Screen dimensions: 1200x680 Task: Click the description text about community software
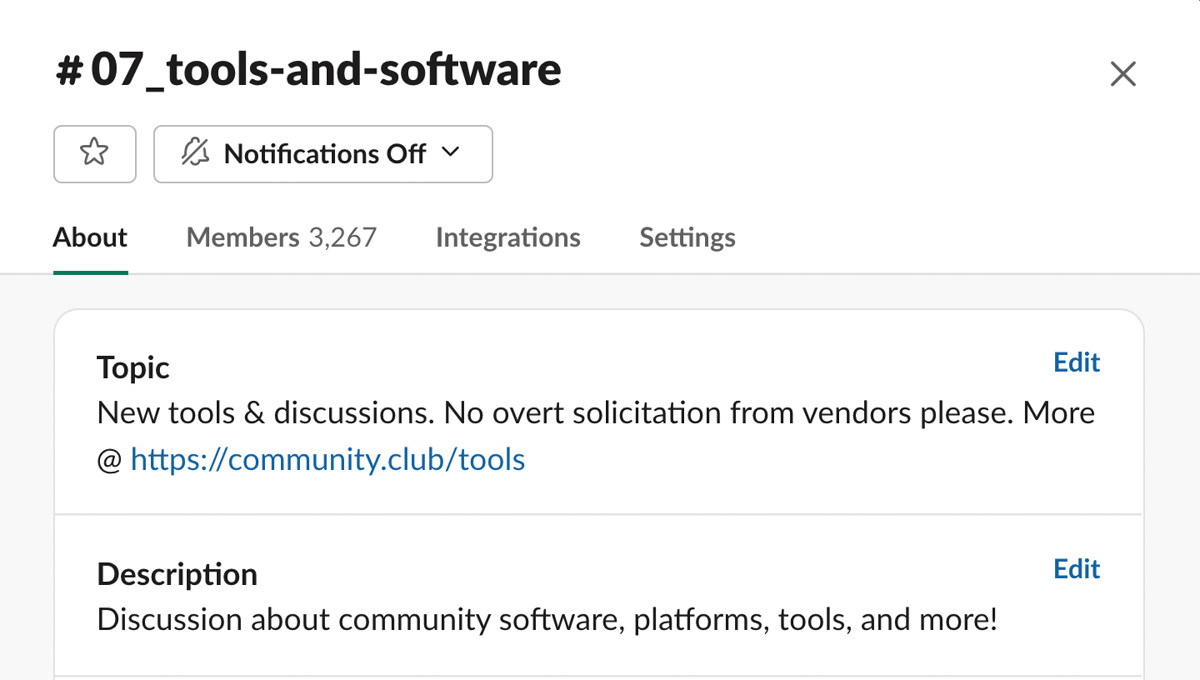coord(547,620)
